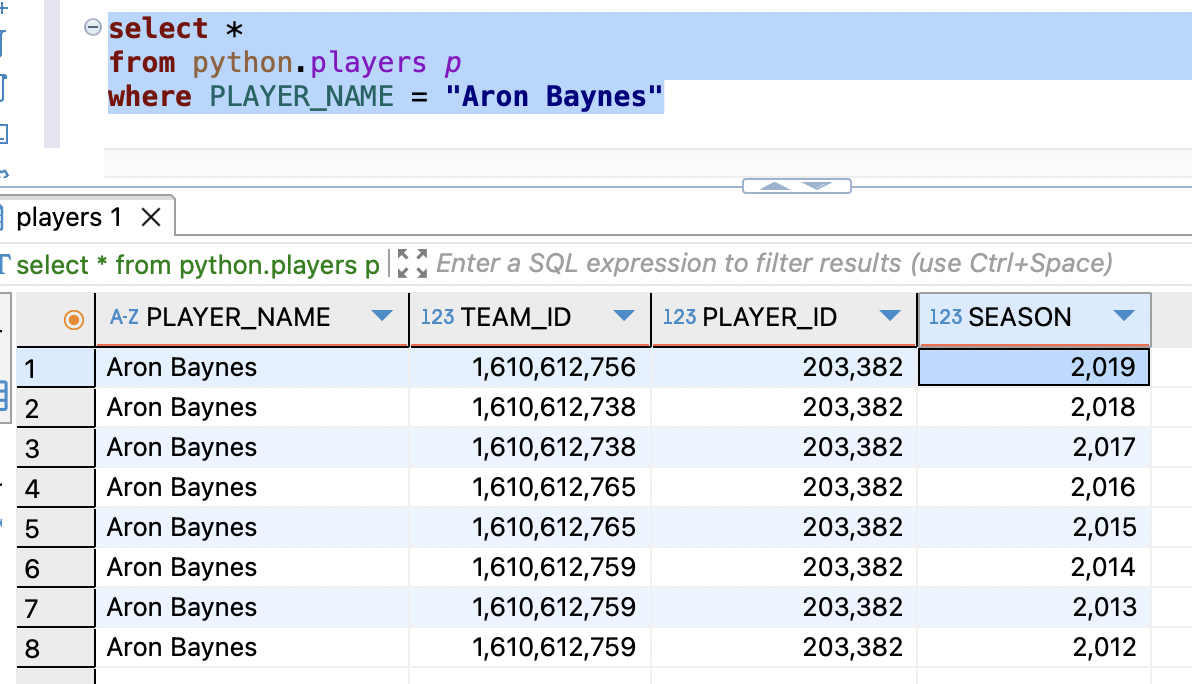Select season cell 2,017
1192x684 pixels.
tap(1034, 447)
